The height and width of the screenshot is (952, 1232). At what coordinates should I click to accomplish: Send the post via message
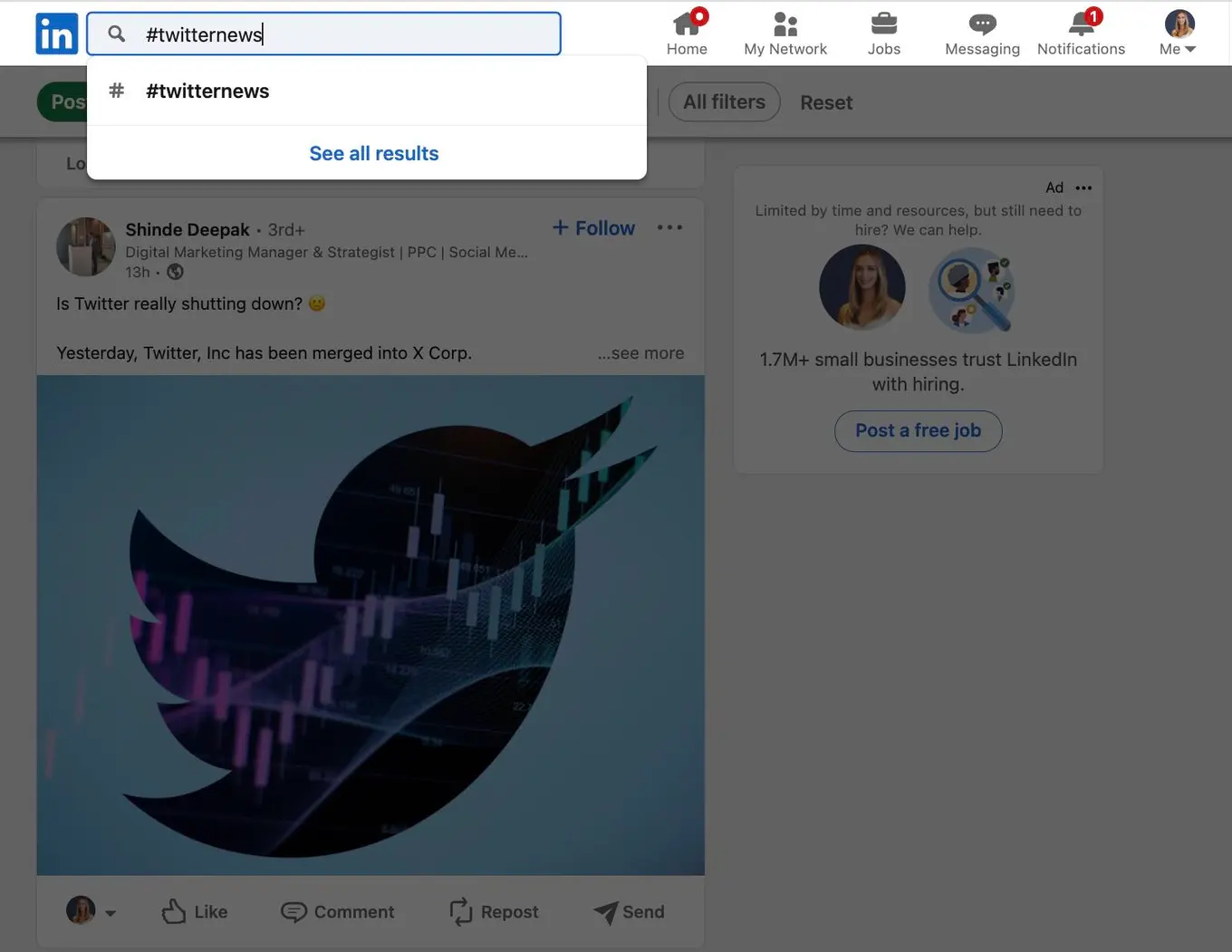click(629, 911)
